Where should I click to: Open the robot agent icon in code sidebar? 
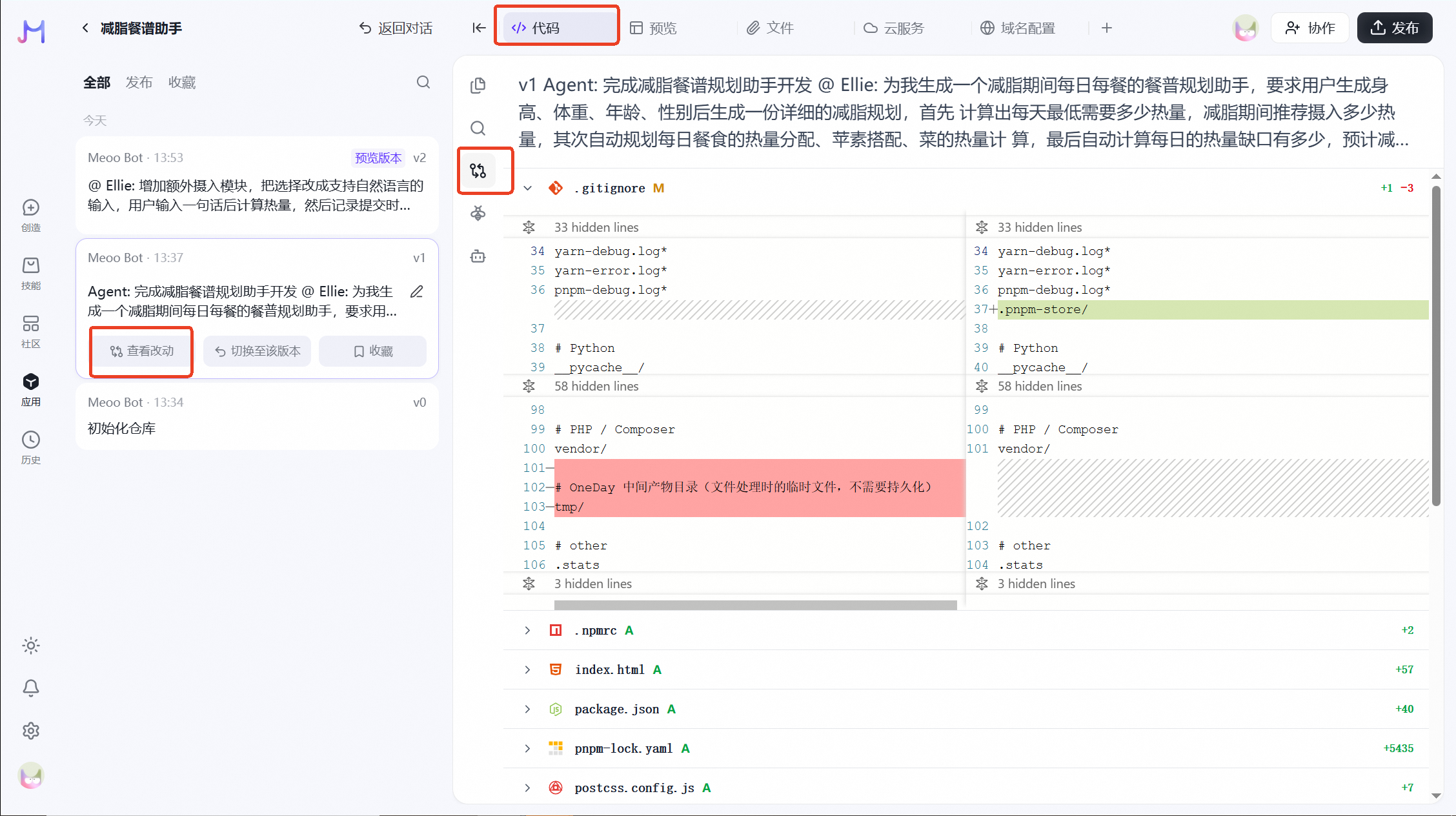[x=478, y=256]
